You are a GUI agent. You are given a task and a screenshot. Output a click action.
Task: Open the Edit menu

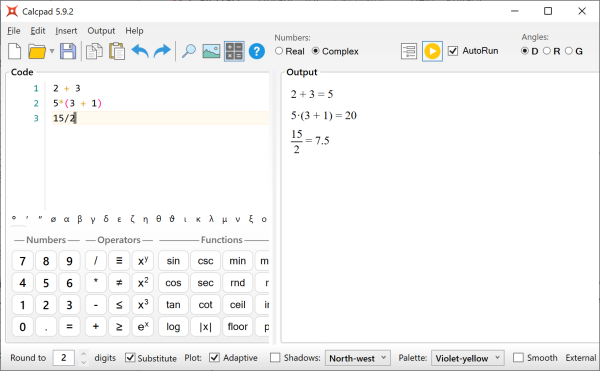click(x=38, y=31)
